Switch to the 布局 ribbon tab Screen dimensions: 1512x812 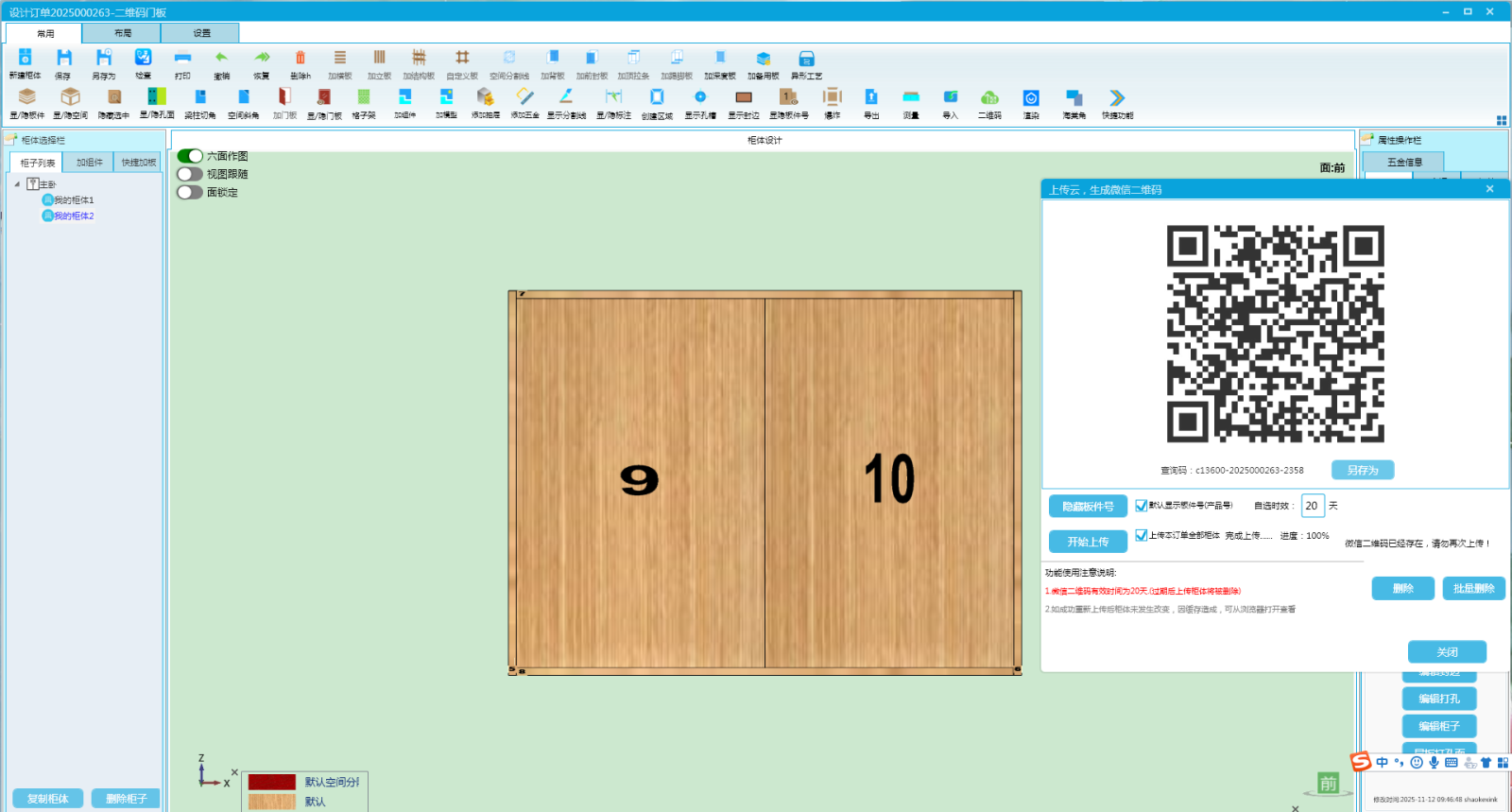pos(123,33)
